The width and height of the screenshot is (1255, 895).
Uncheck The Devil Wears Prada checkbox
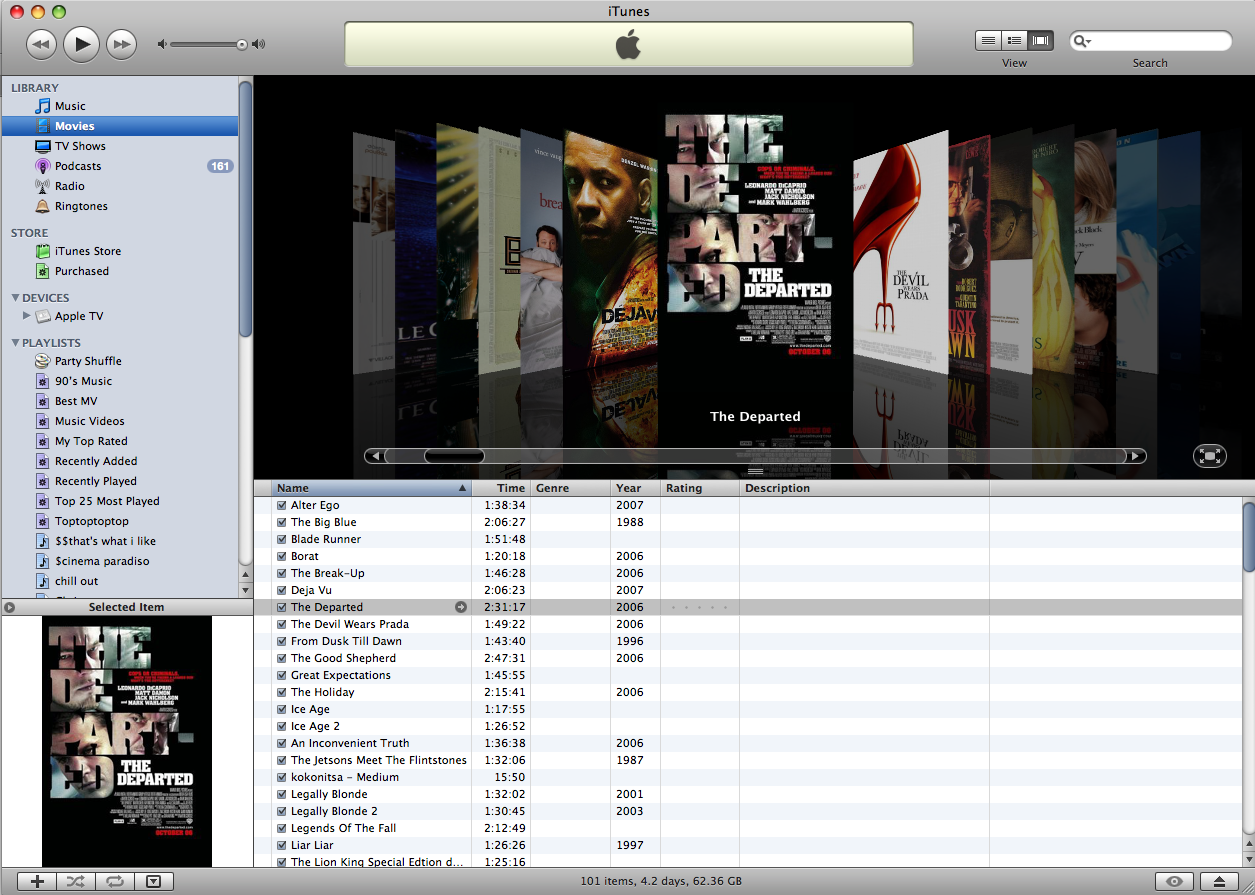(x=282, y=625)
